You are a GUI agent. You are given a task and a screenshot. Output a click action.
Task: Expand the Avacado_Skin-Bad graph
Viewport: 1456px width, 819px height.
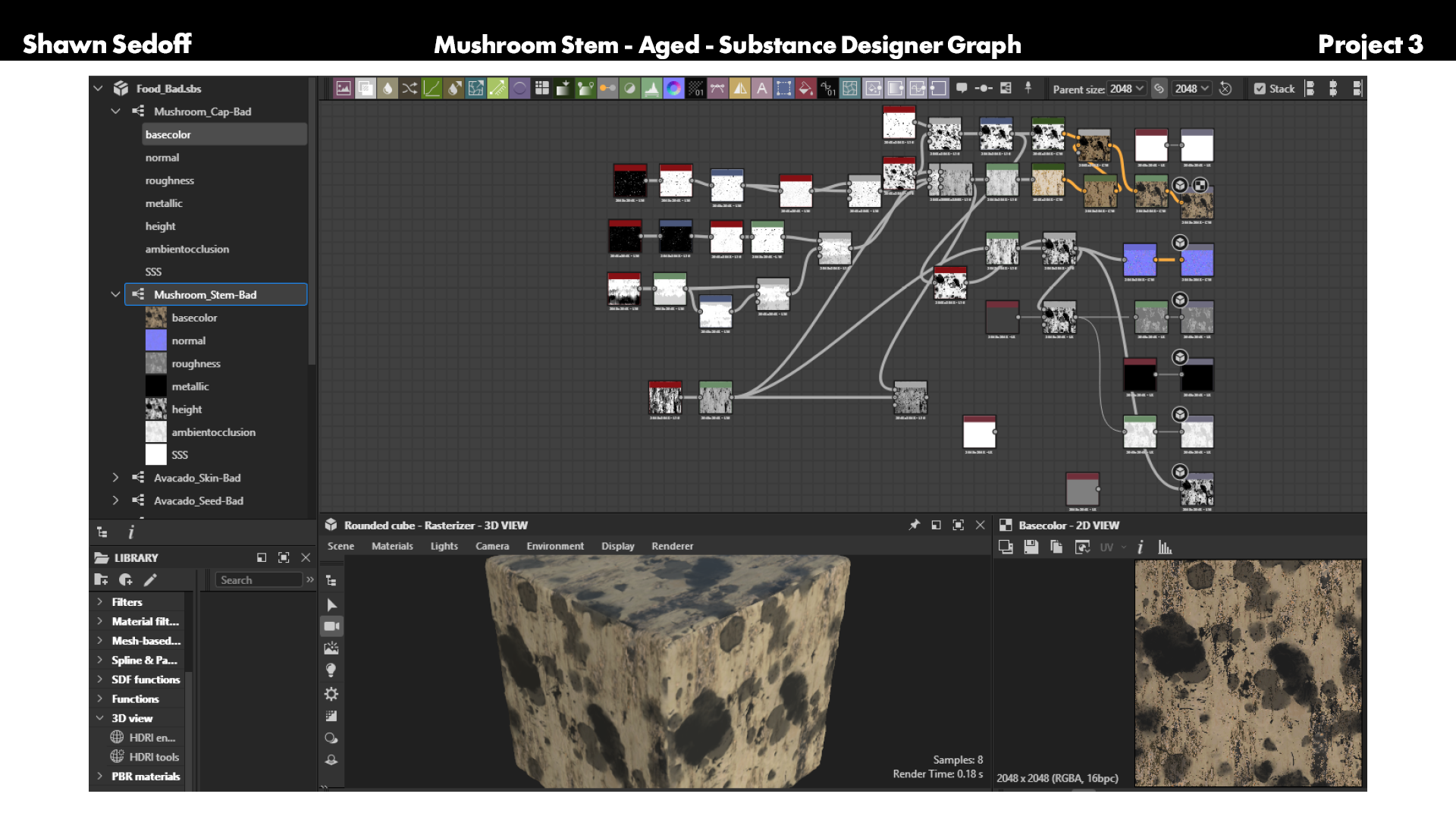(115, 478)
